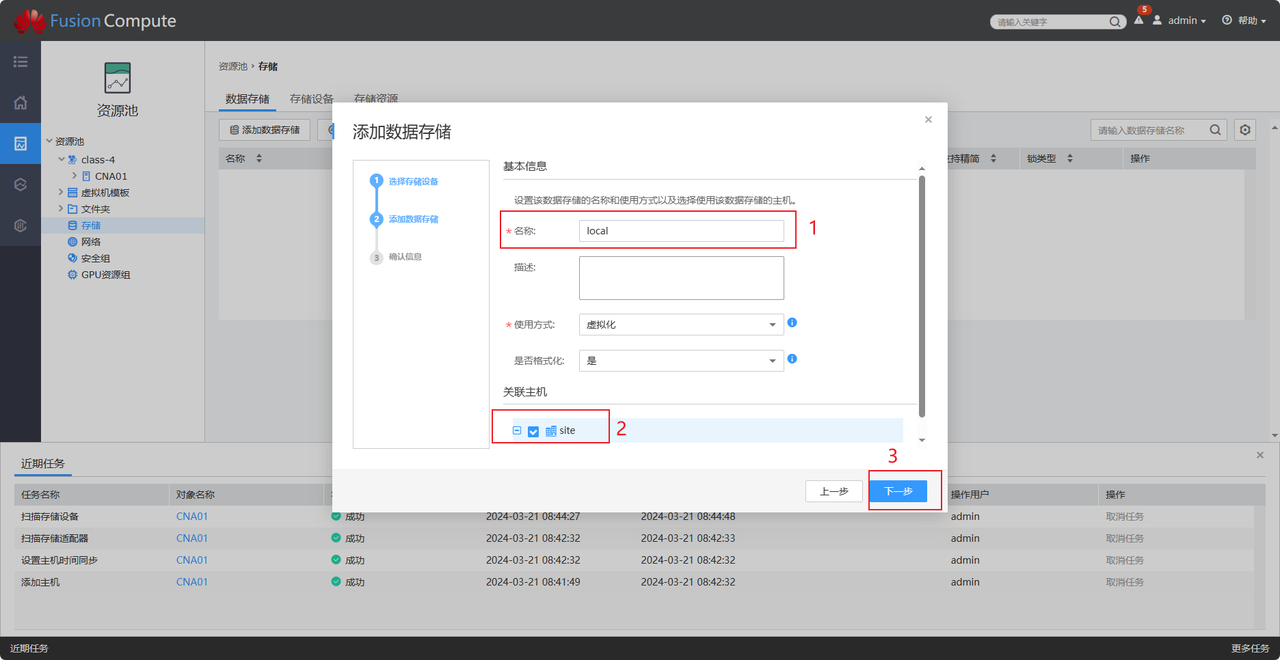The width and height of the screenshot is (1280, 660).
Task: Click info icon next to 是否格式化
Action: [792, 359]
